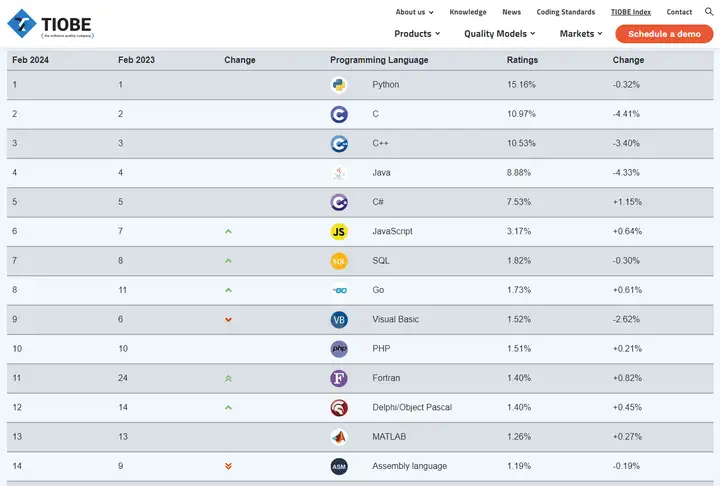This screenshot has width=720, height=486.
Task: Click the PHP language name
Action: 381,349
